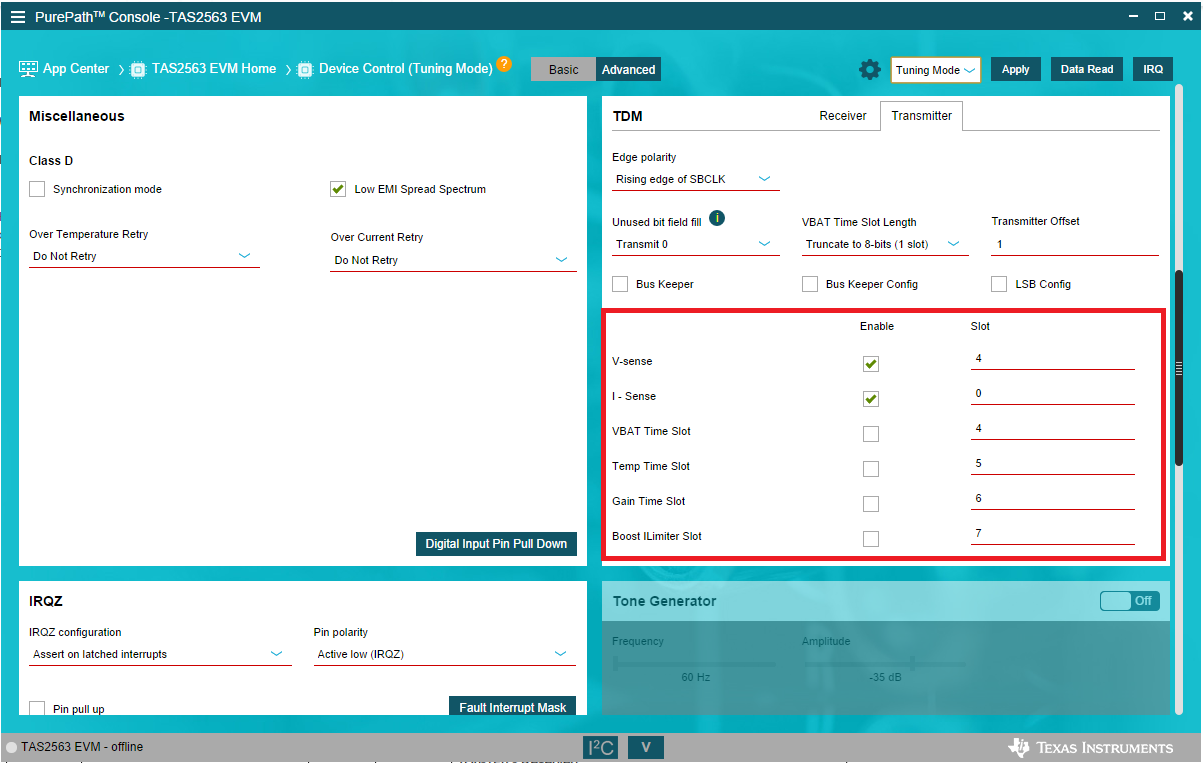Open the Tuning Mode dropdown
1203x763 pixels.
pyautogui.click(x=935, y=70)
